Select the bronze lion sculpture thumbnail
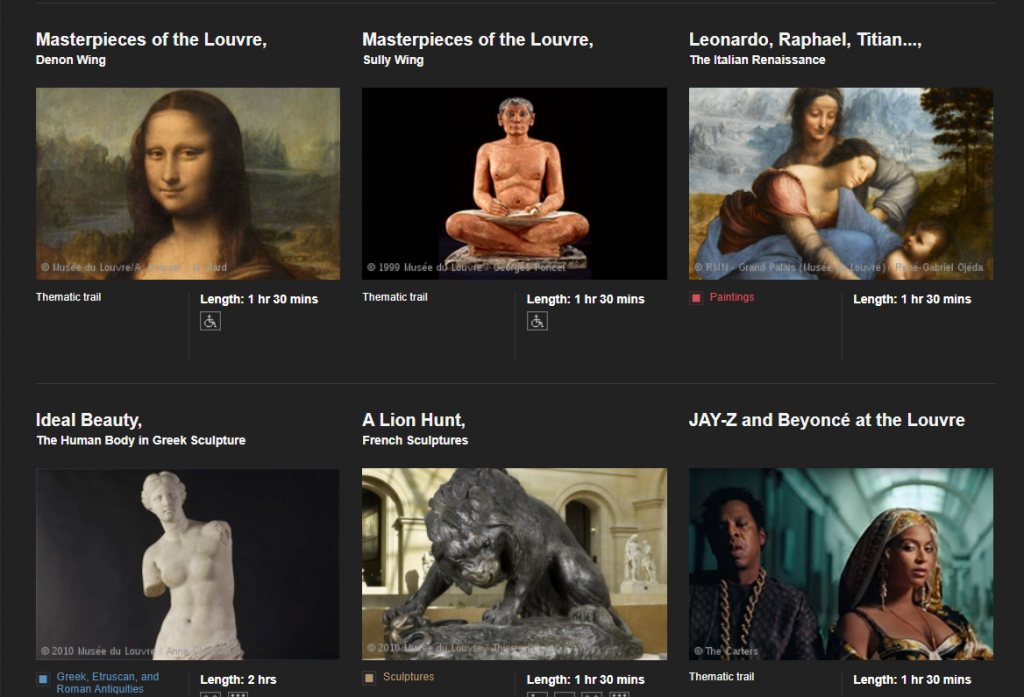The height and width of the screenshot is (697, 1024). [x=514, y=564]
